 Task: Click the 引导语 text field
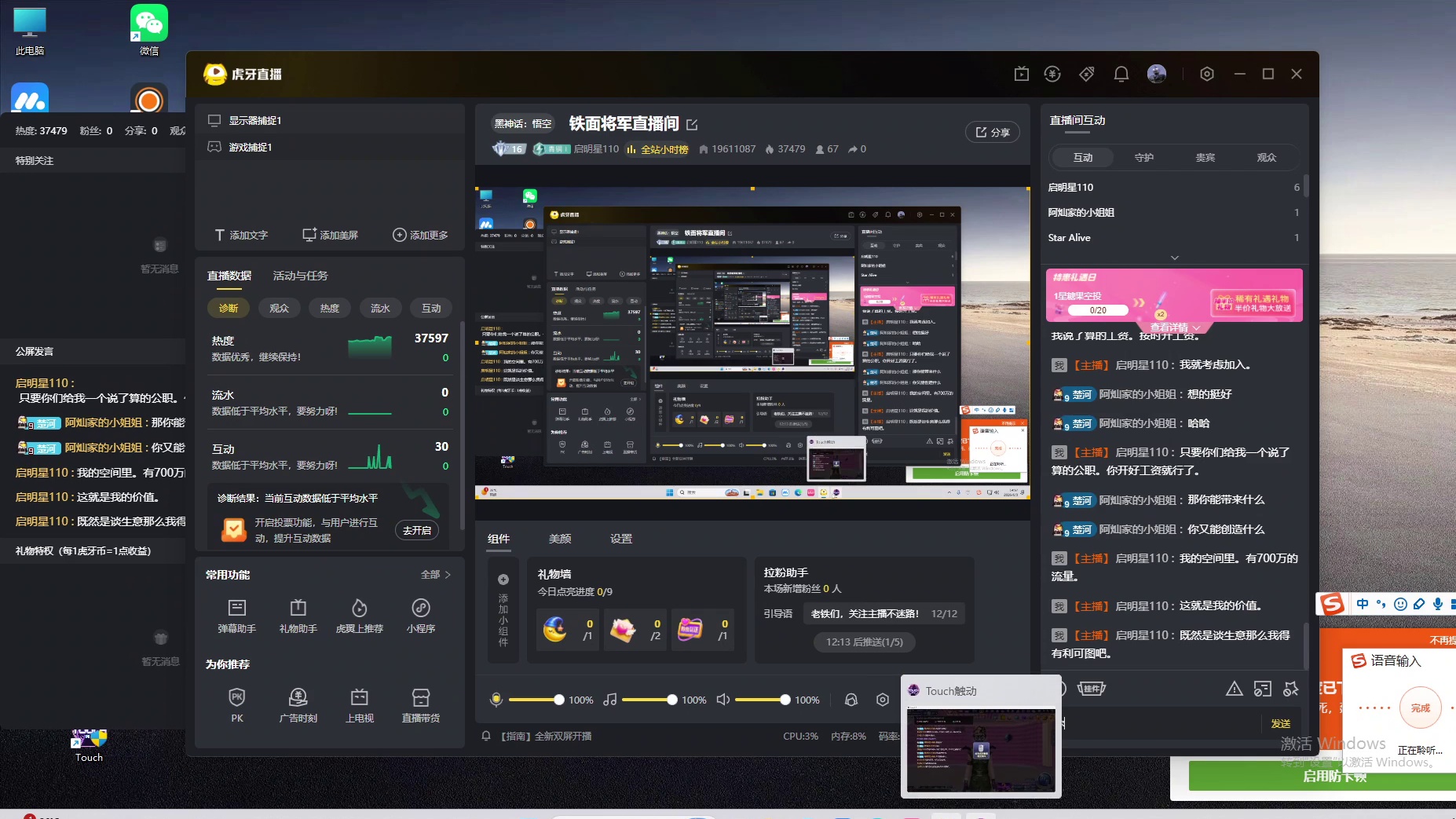click(883, 613)
